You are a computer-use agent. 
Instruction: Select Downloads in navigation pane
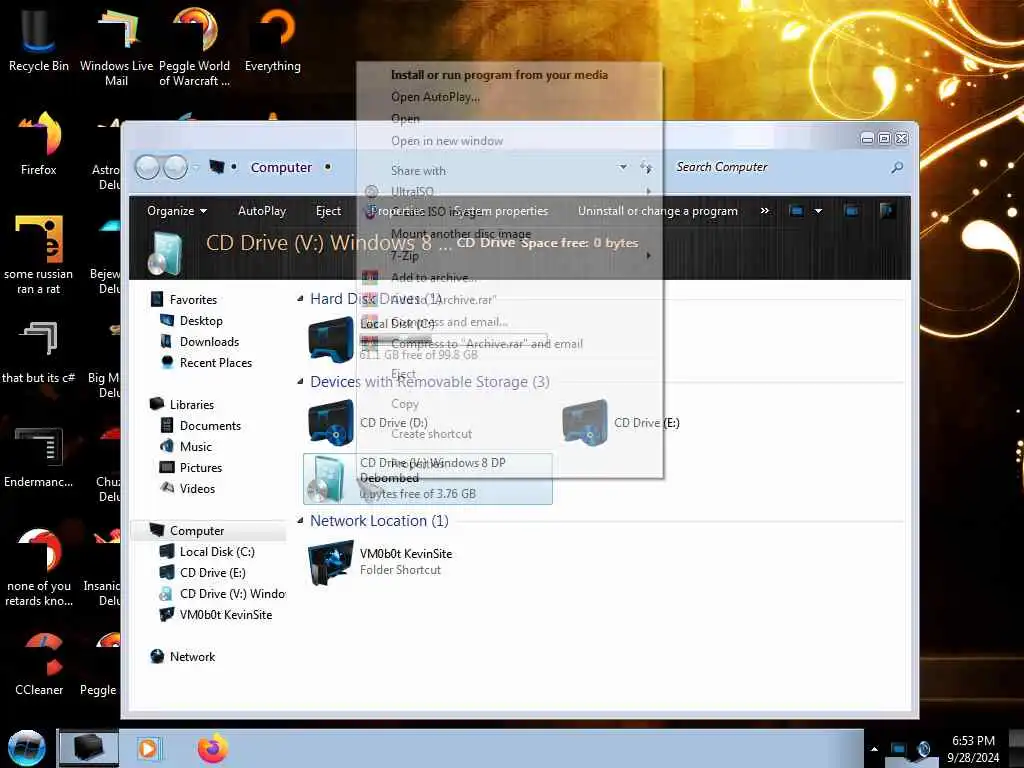click(209, 342)
